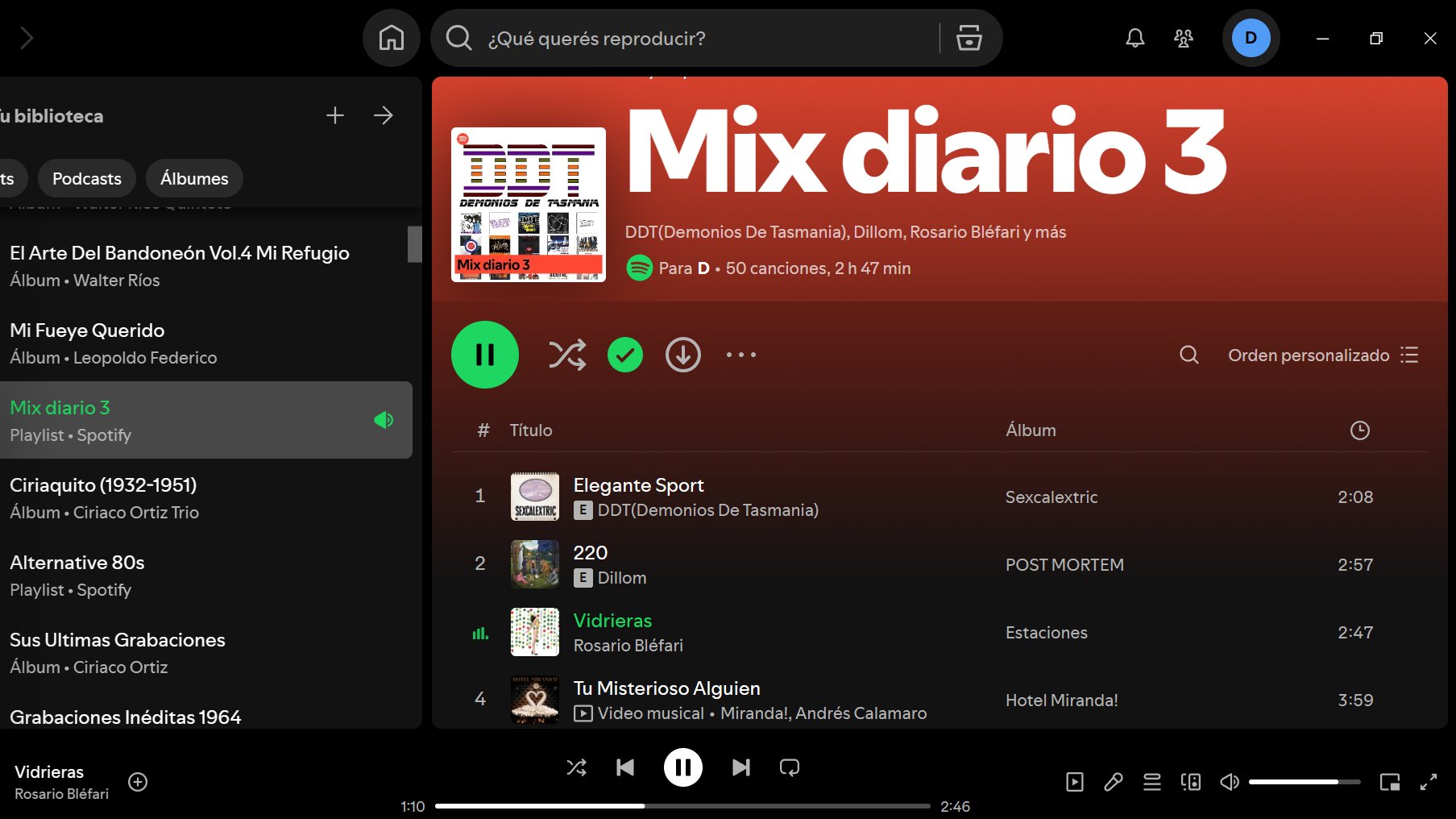
Task: Open Rosario Bléfari artist link in track row
Action: (x=628, y=646)
